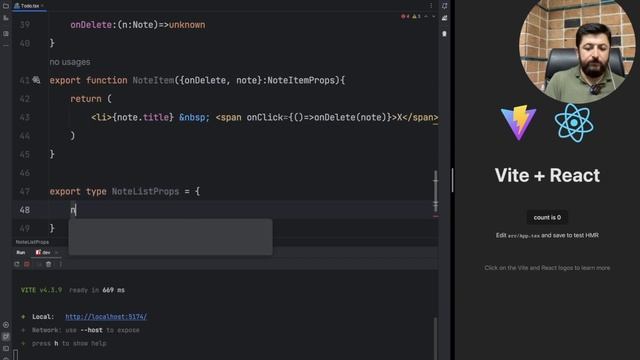The image size is (640, 360).
Task: Go to next highlighted problem arrow
Action: tap(433, 17)
